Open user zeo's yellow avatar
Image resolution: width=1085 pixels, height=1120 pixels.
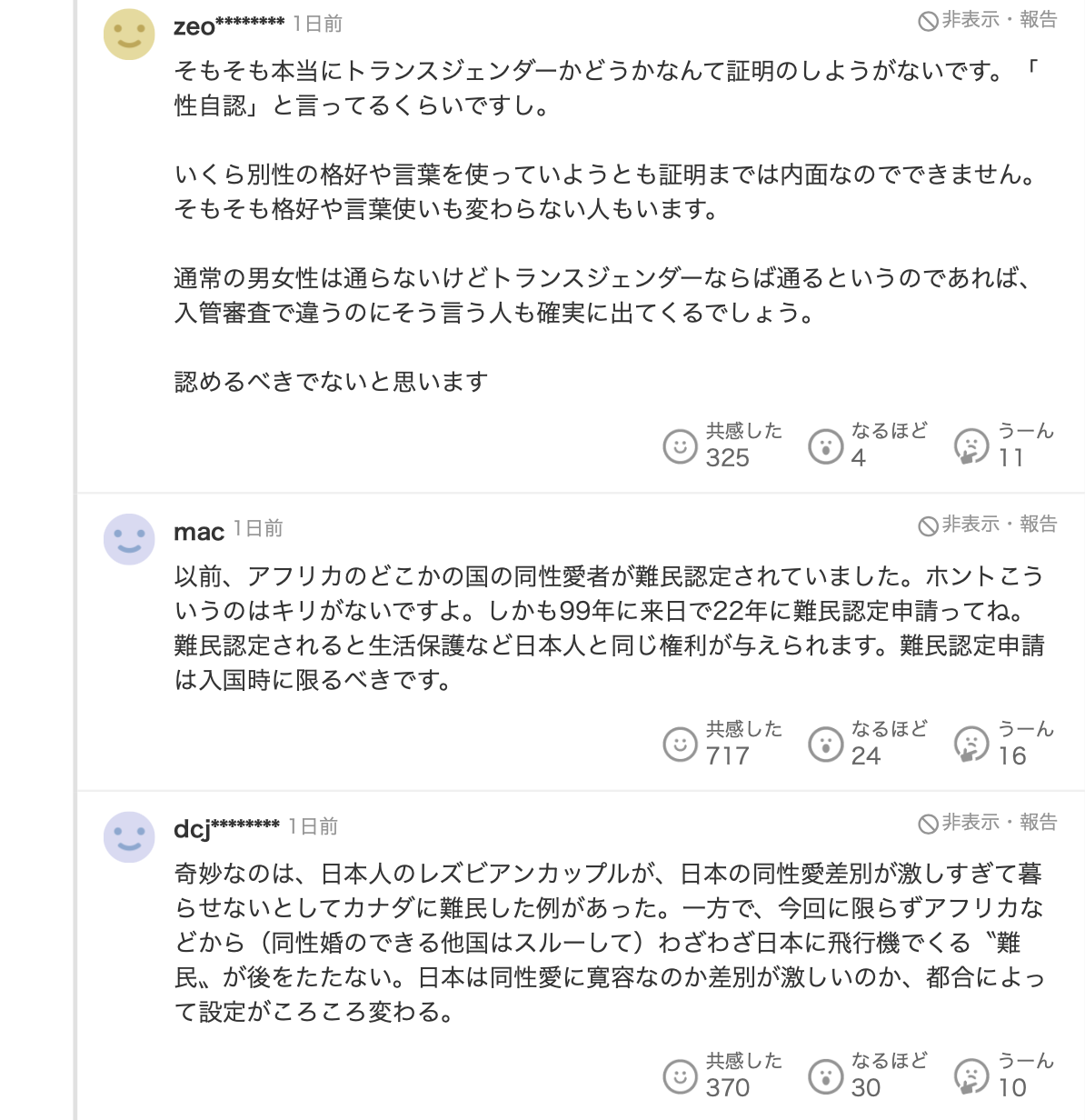pyautogui.click(x=129, y=35)
